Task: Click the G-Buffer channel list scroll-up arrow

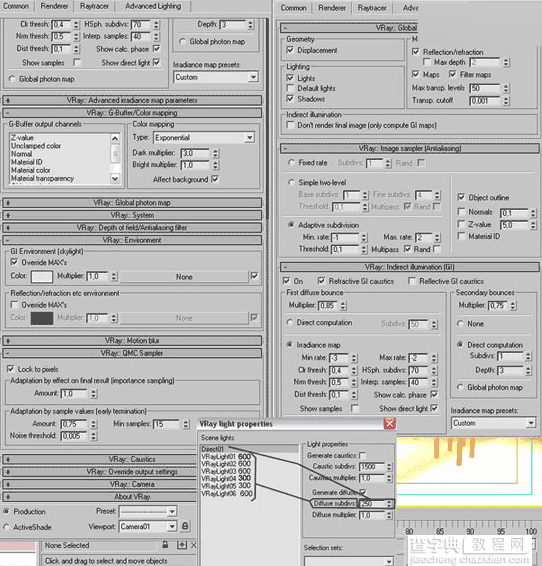Action: point(115,138)
